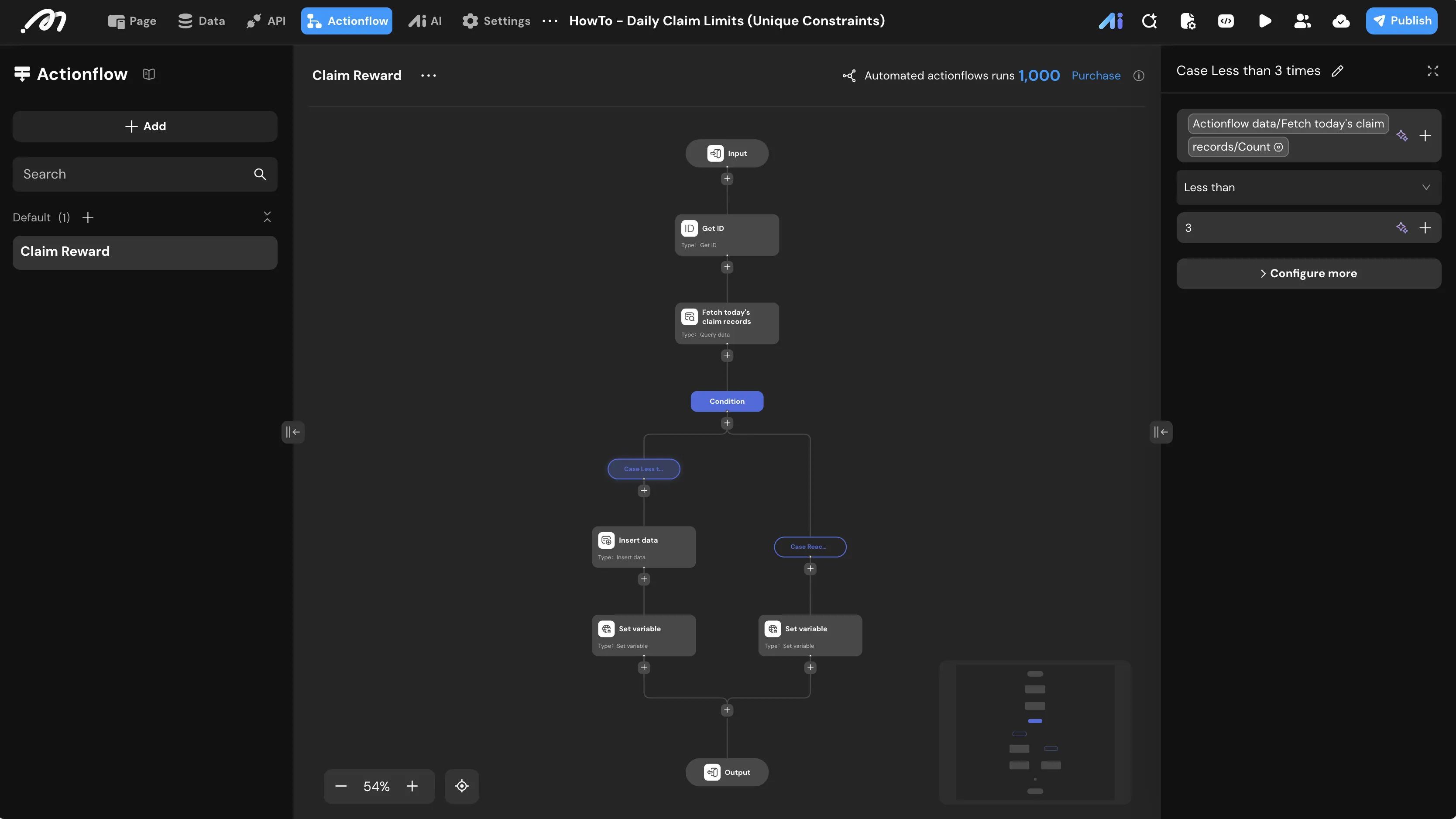Open the code view icon
1456x819 pixels.
pos(1226,21)
